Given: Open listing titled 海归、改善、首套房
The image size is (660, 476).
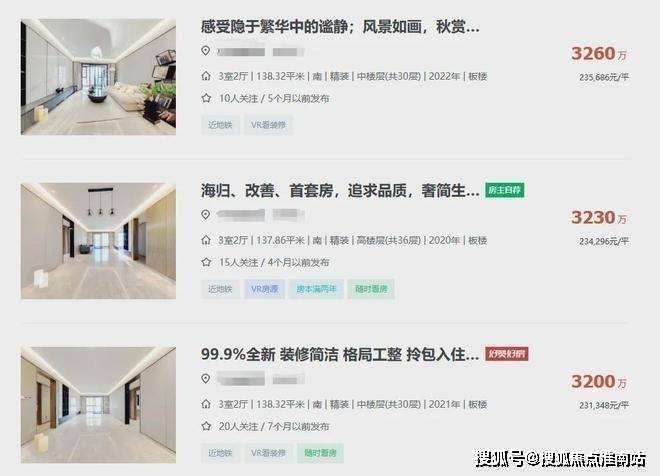Looking at the screenshot, I should click(x=340, y=191).
